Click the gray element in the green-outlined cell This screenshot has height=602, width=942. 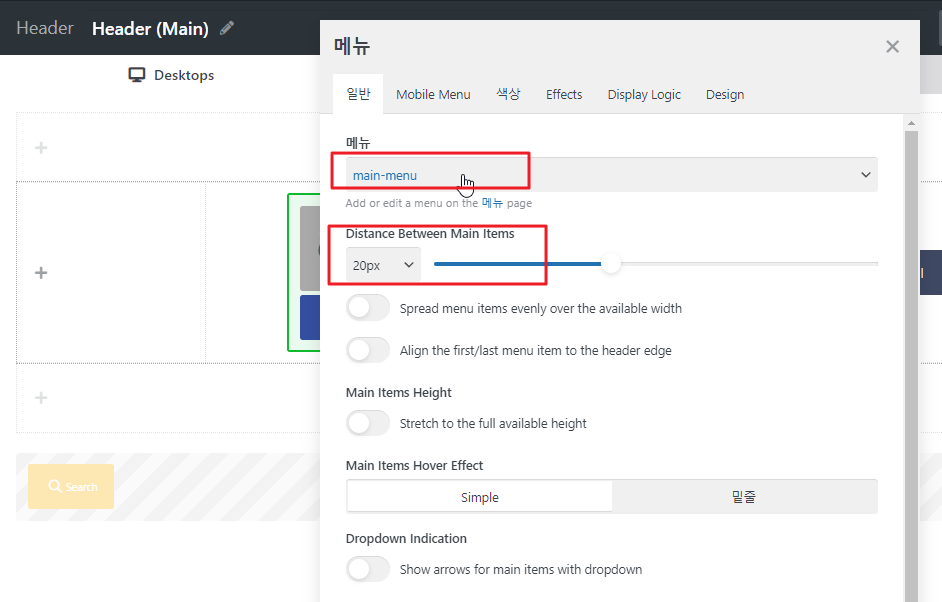[310, 248]
